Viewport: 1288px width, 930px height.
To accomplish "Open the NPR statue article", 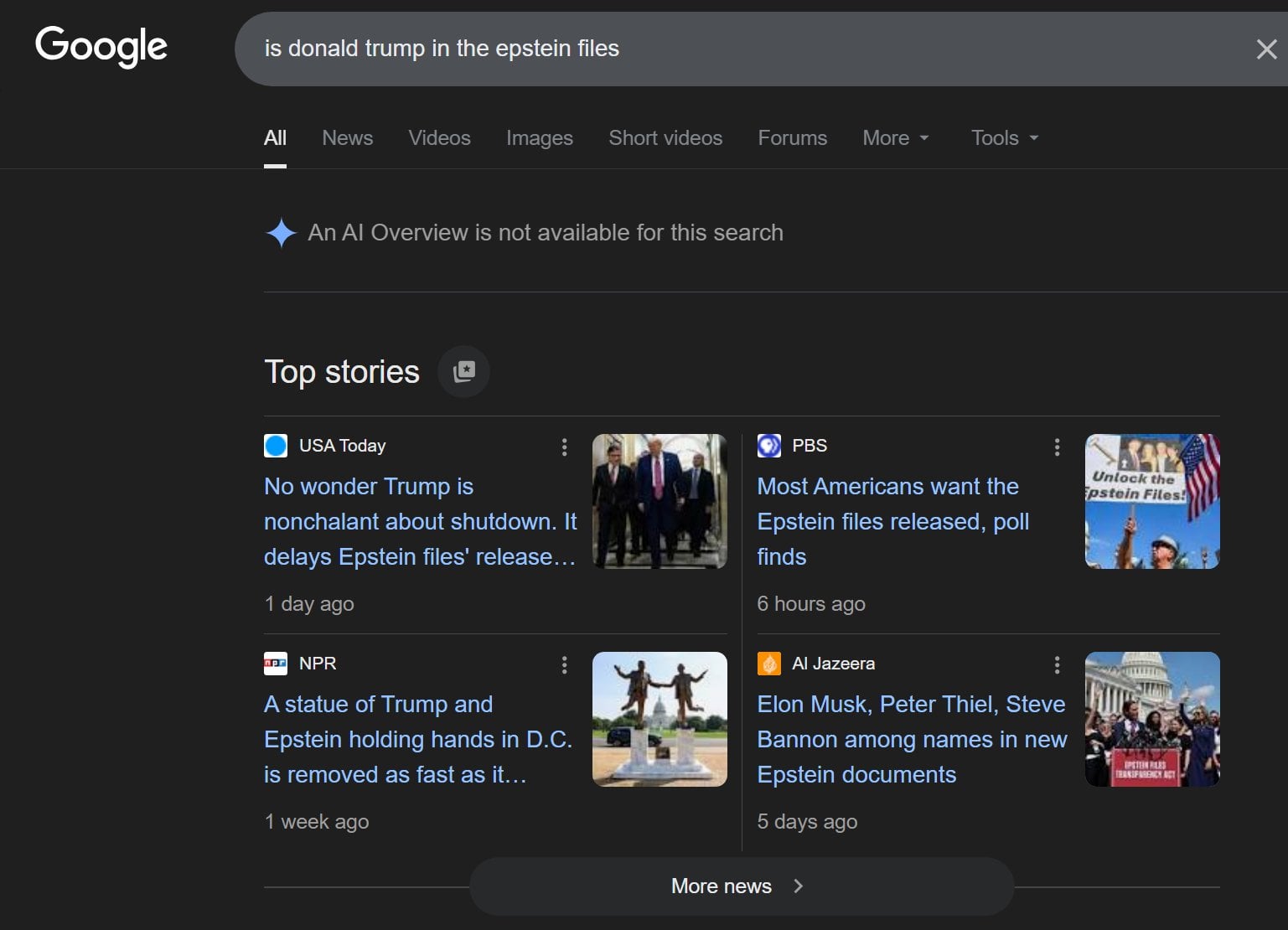I will point(418,740).
